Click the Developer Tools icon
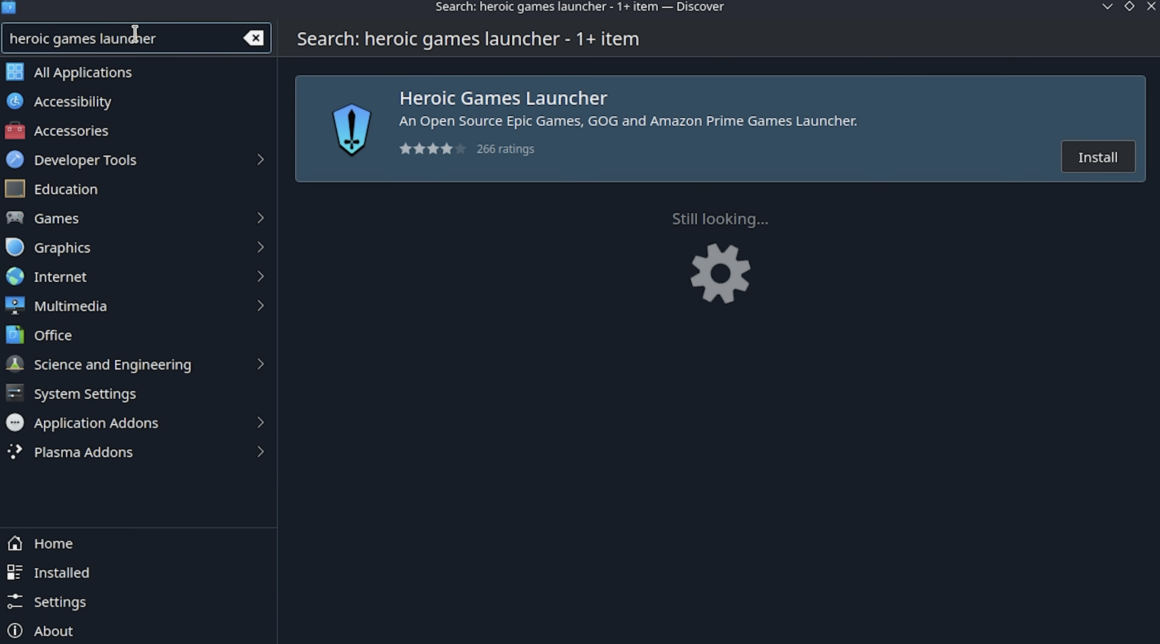 (15, 160)
